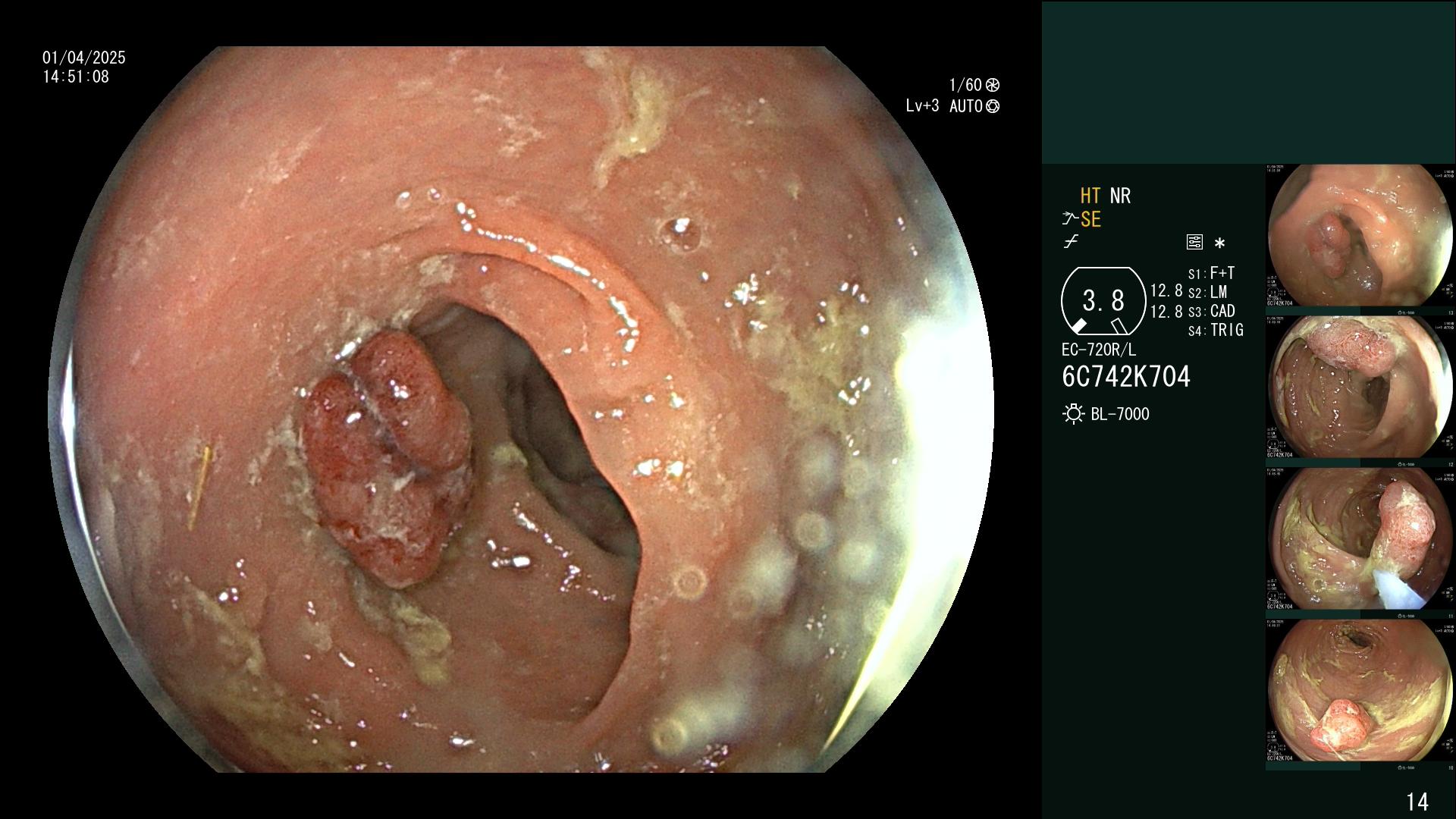Open captured thumbnail numbered 13

(1360, 235)
